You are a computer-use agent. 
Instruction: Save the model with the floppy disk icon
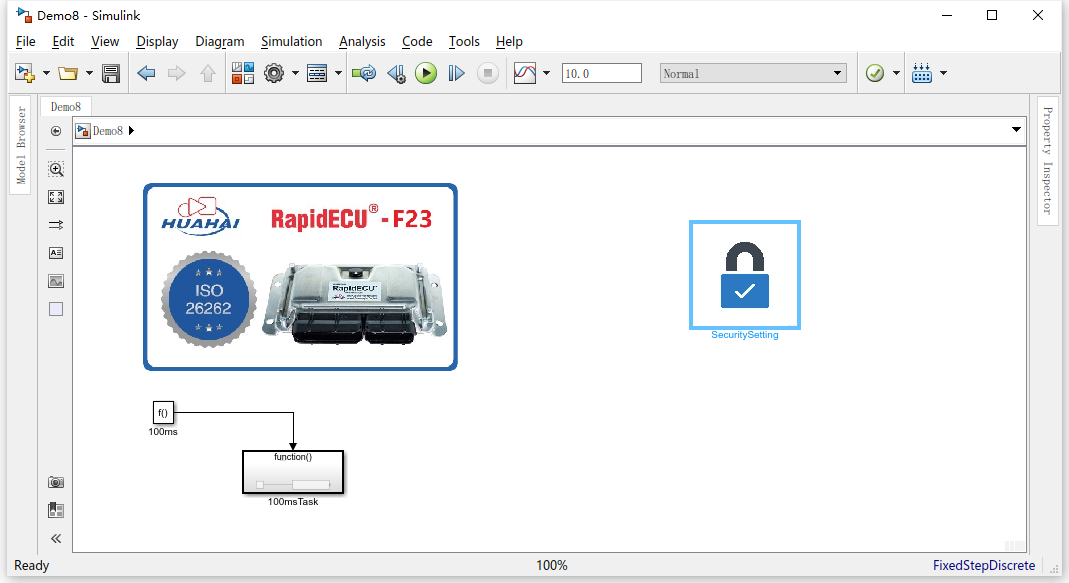[x=111, y=73]
